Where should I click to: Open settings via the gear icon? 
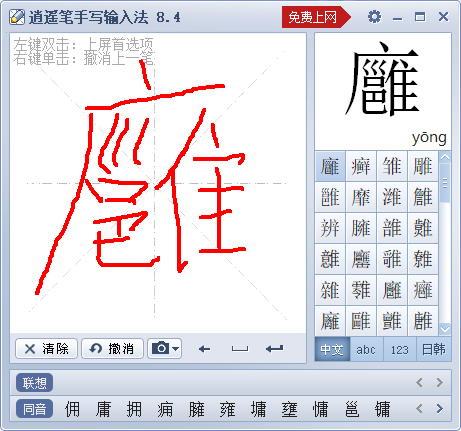tap(374, 17)
